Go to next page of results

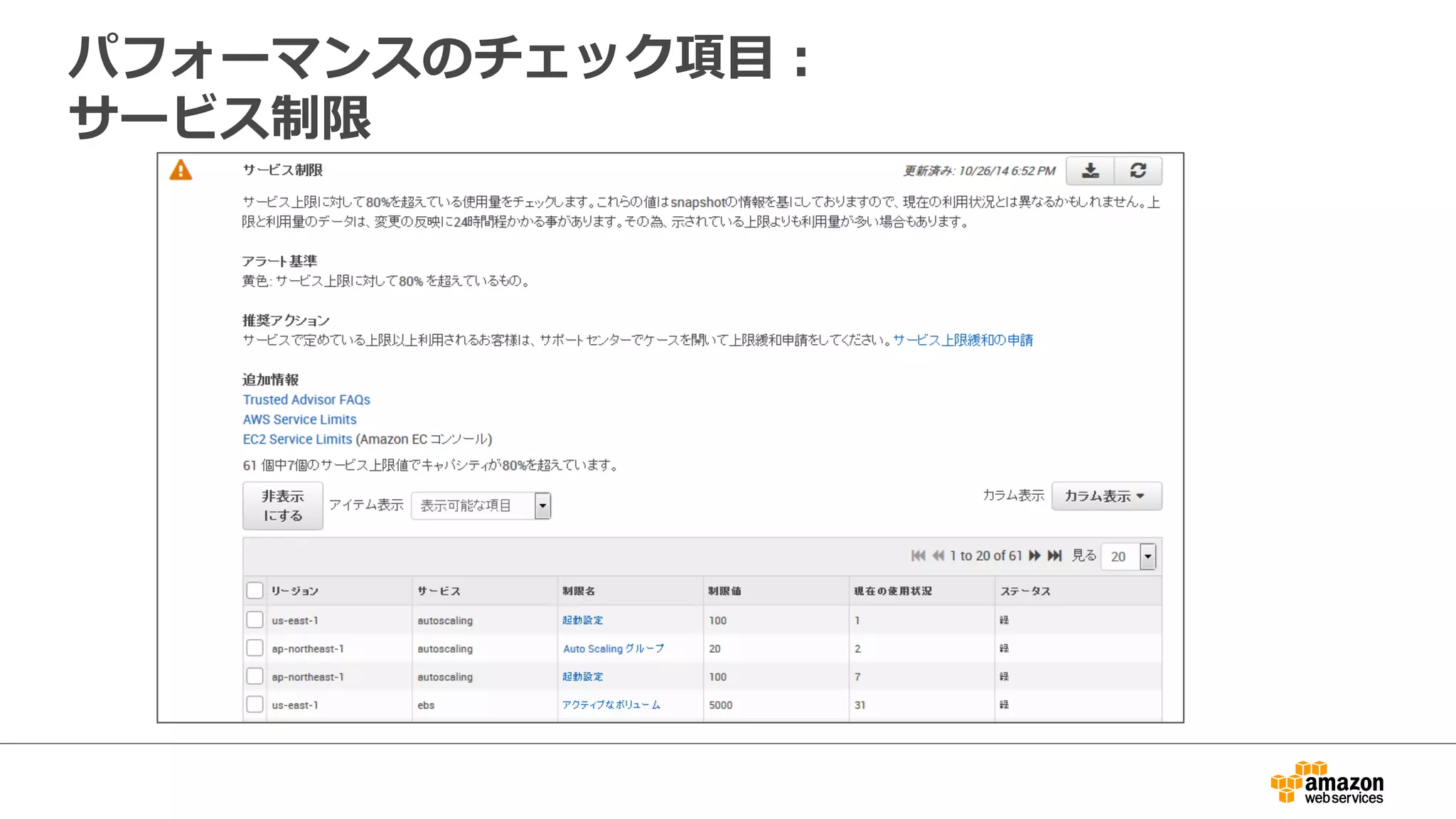pos(1034,556)
